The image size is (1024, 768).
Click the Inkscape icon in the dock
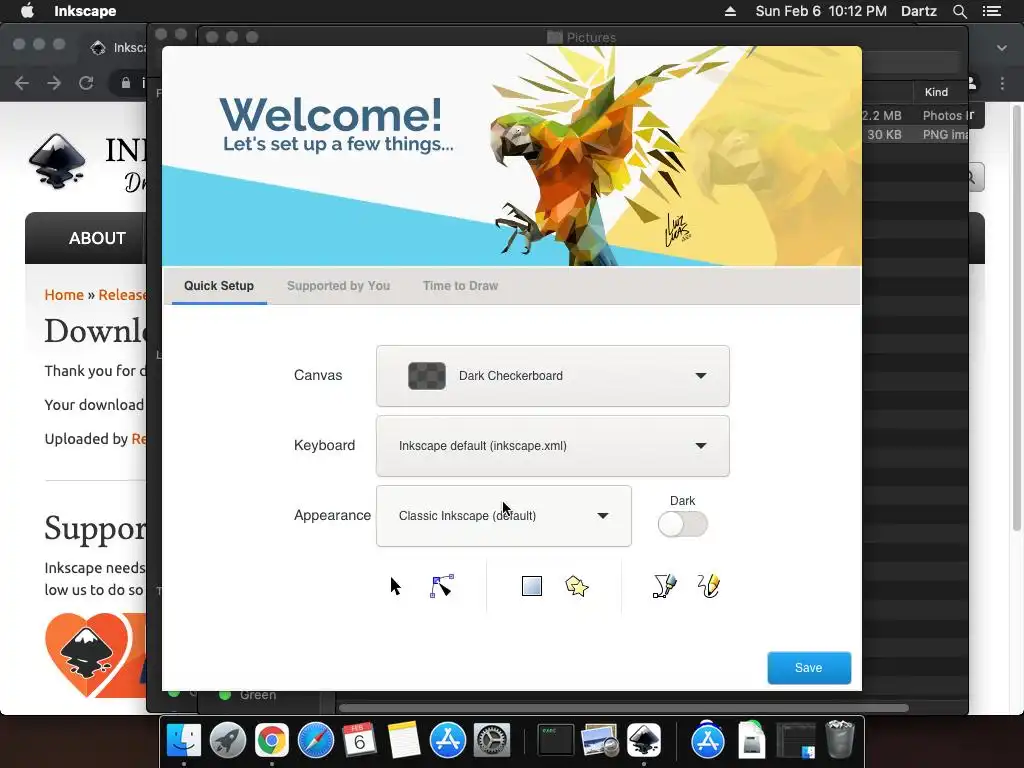(644, 740)
